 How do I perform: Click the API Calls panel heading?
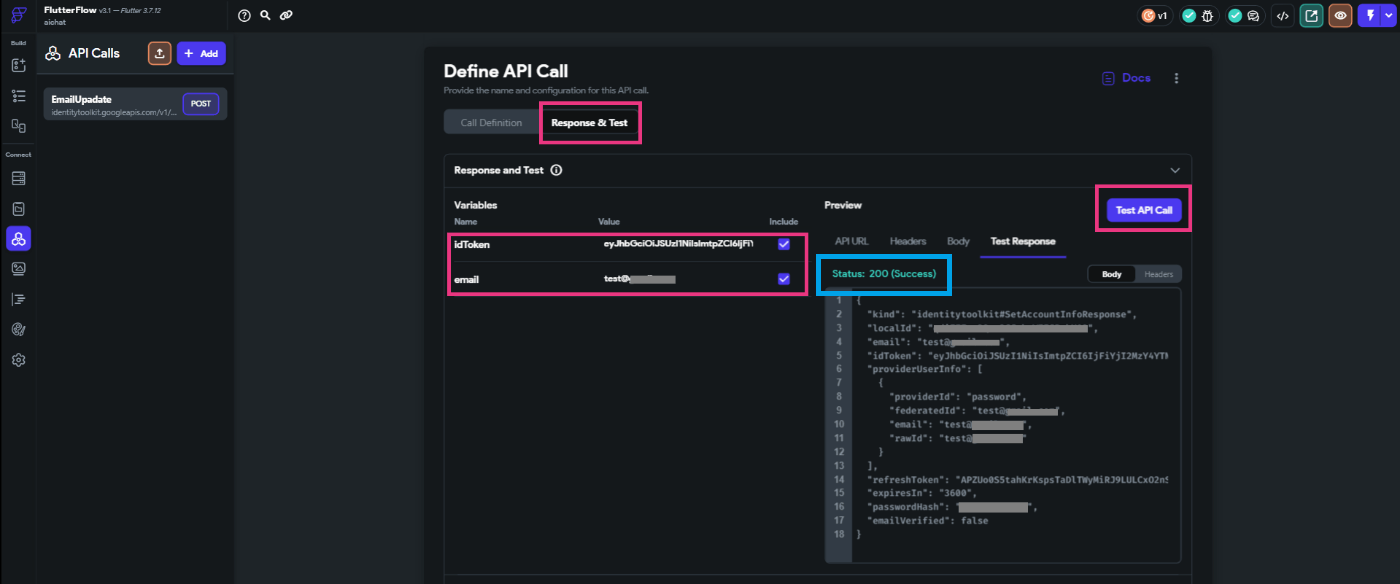tap(93, 53)
